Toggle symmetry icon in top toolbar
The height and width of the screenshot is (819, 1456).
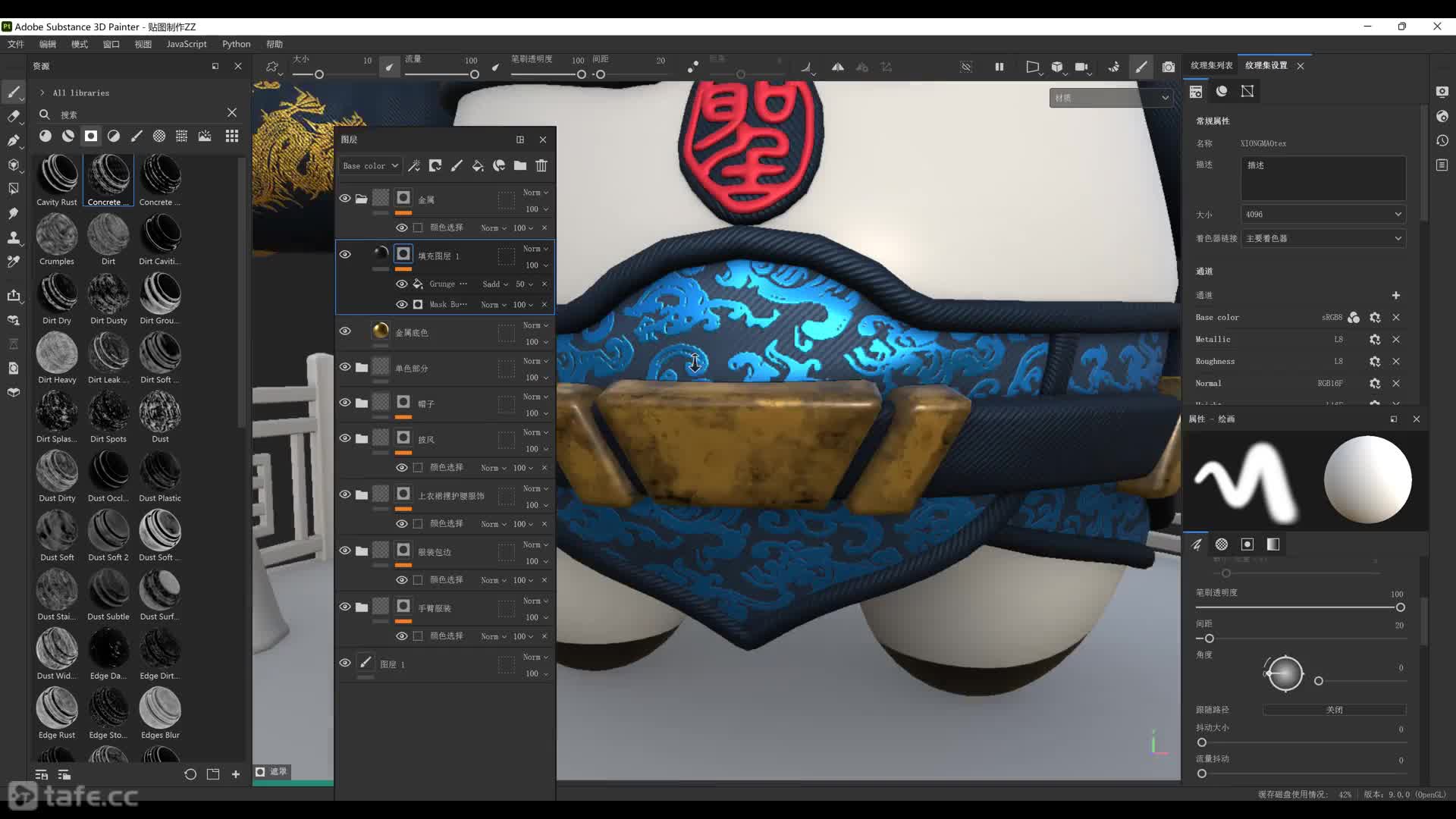click(837, 67)
